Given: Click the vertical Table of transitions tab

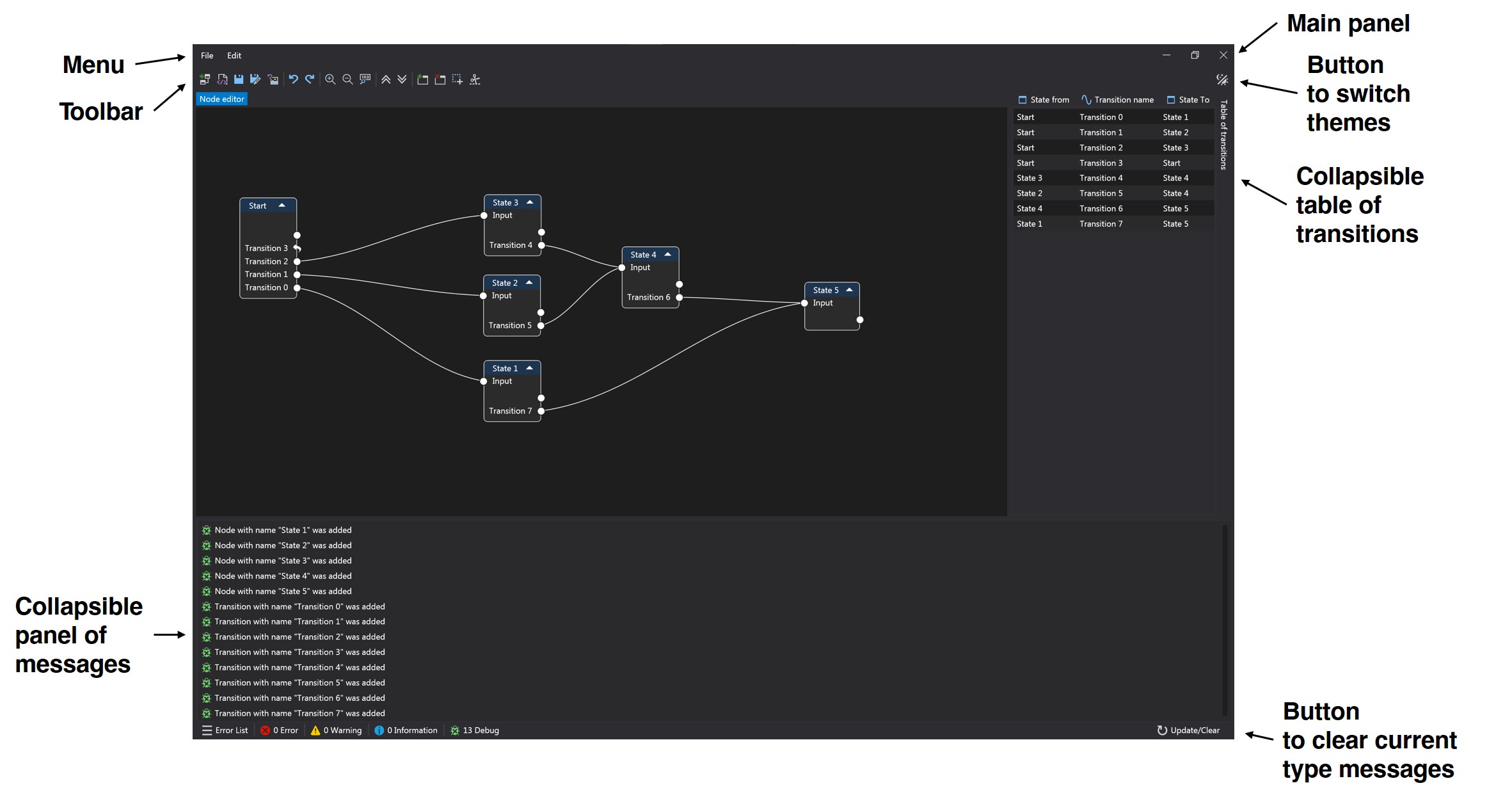Looking at the screenshot, I should [x=1223, y=134].
